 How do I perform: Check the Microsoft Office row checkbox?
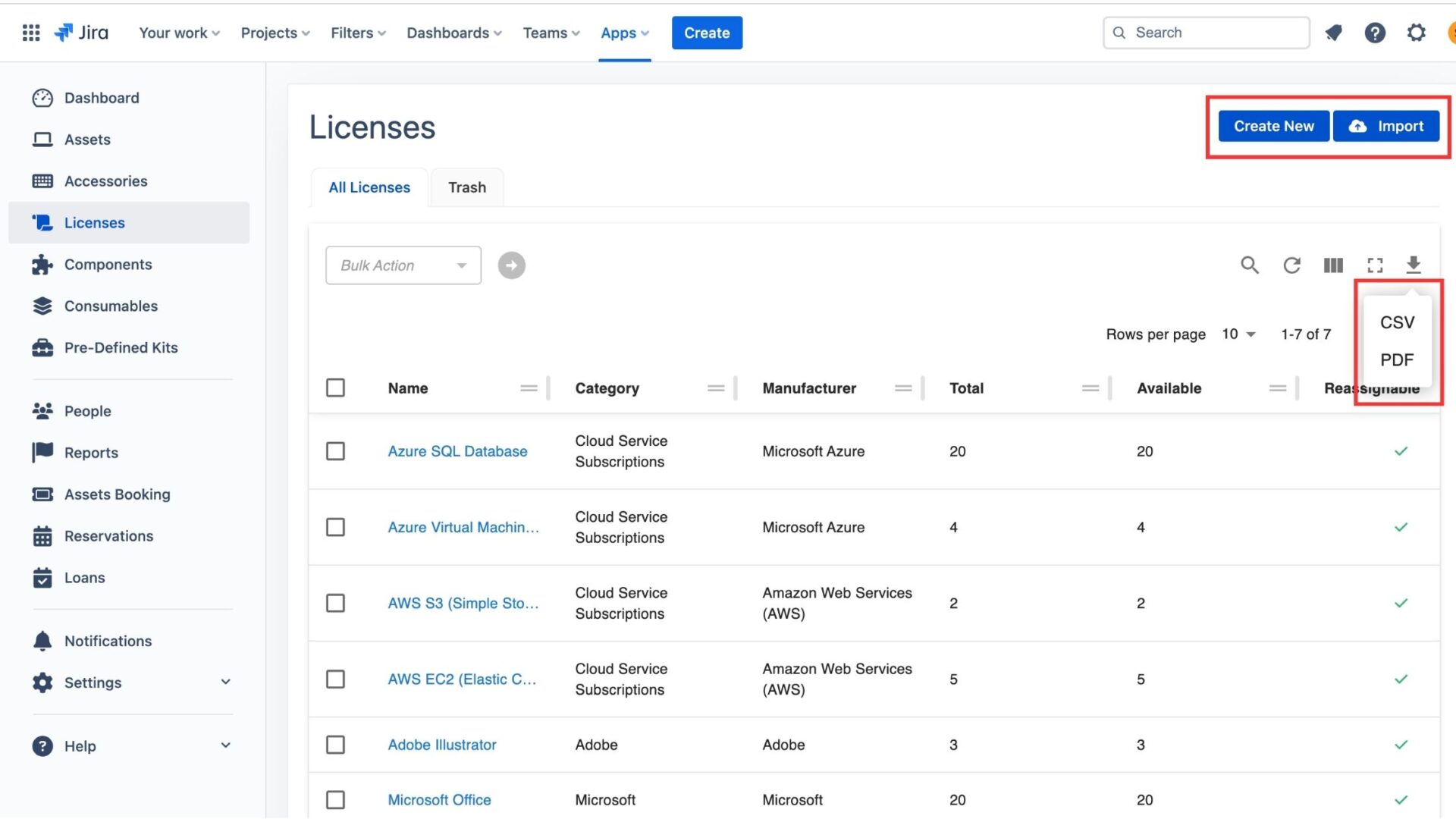335,800
